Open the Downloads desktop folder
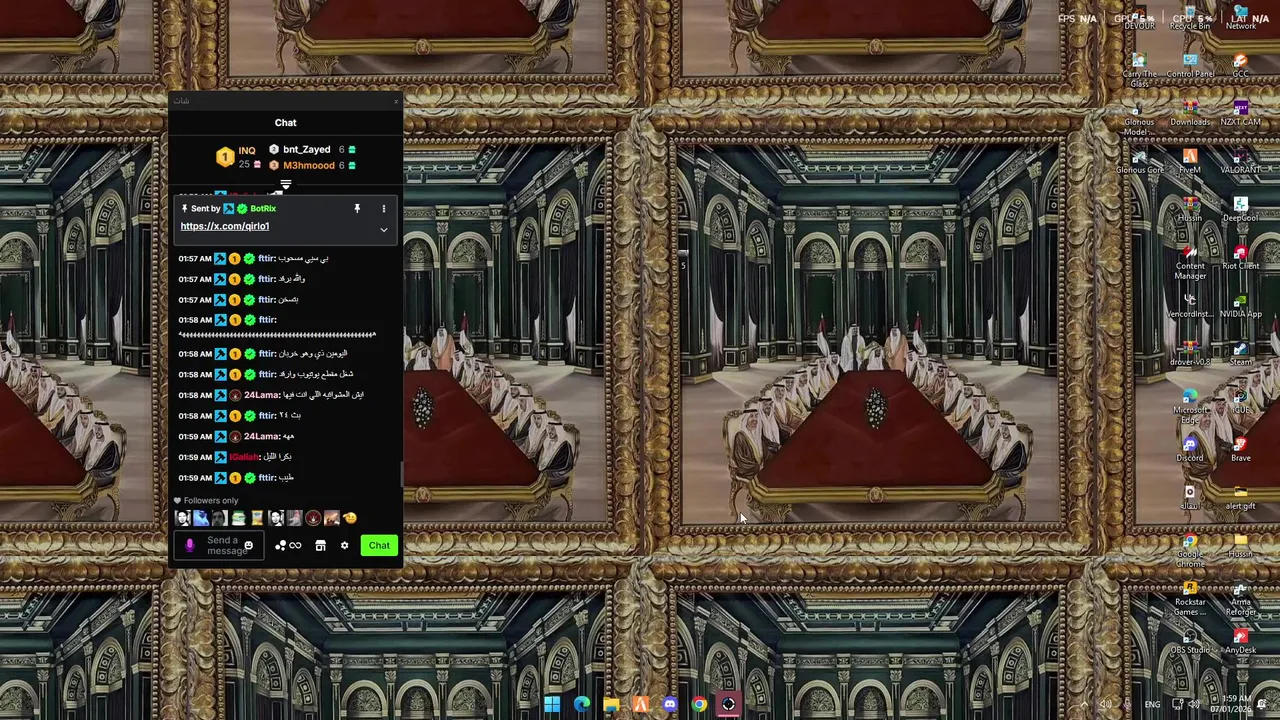Viewport: 1280px width, 720px height. click(1190, 113)
